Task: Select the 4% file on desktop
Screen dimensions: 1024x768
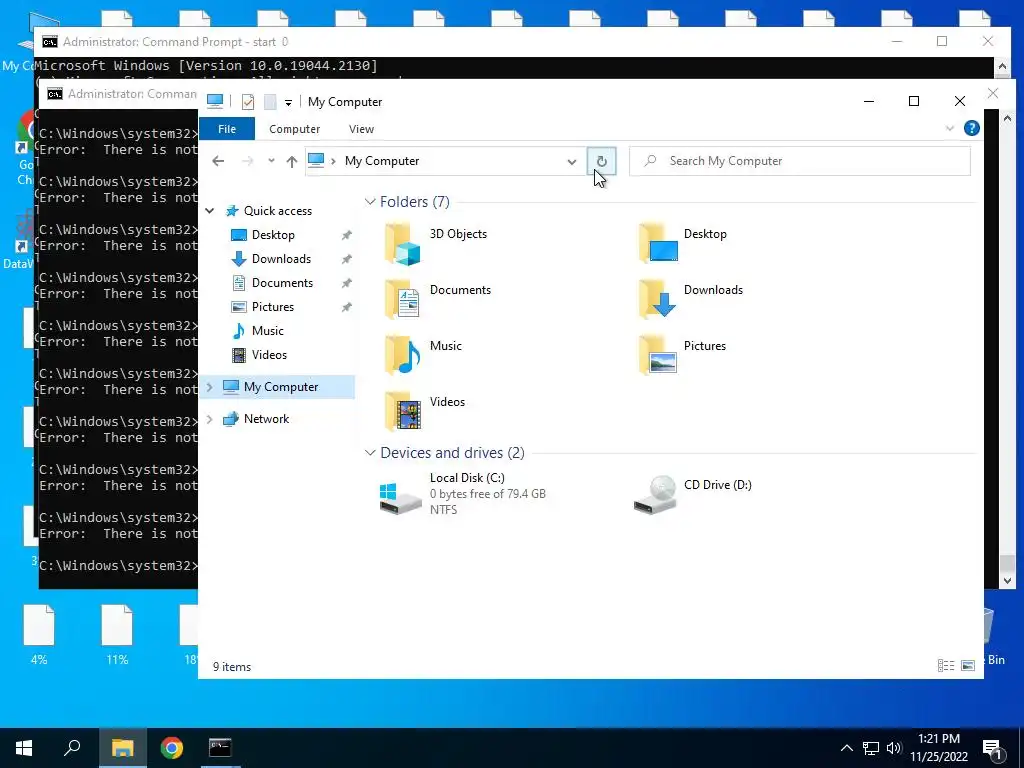Action: 39,634
